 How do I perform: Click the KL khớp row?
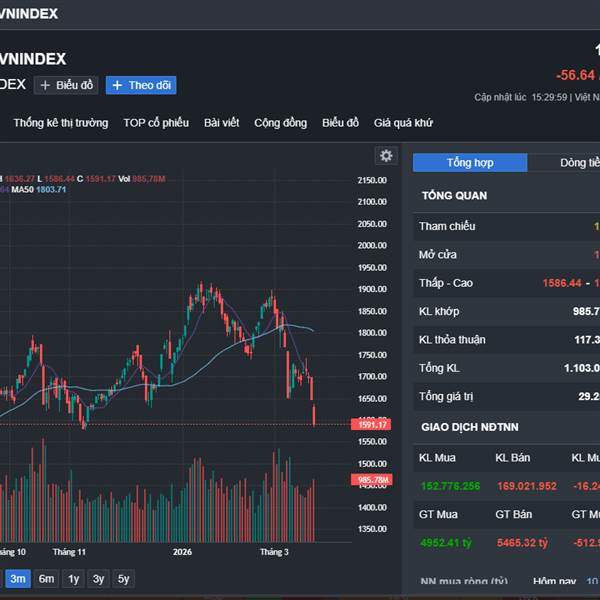coord(507,311)
